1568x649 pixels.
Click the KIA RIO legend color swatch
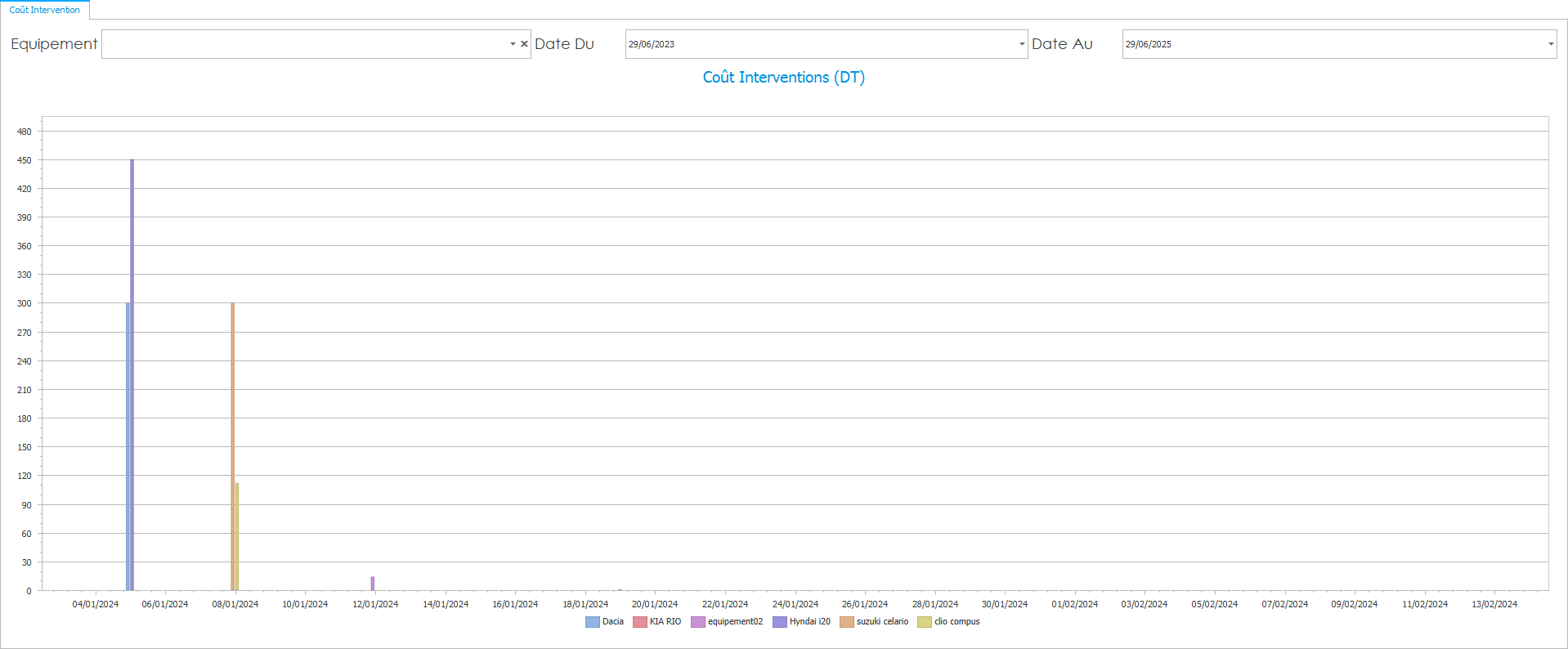[640, 622]
